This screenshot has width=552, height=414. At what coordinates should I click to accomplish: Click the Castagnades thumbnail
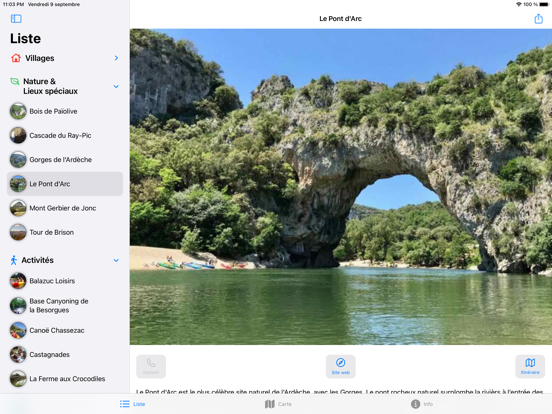coord(18,355)
